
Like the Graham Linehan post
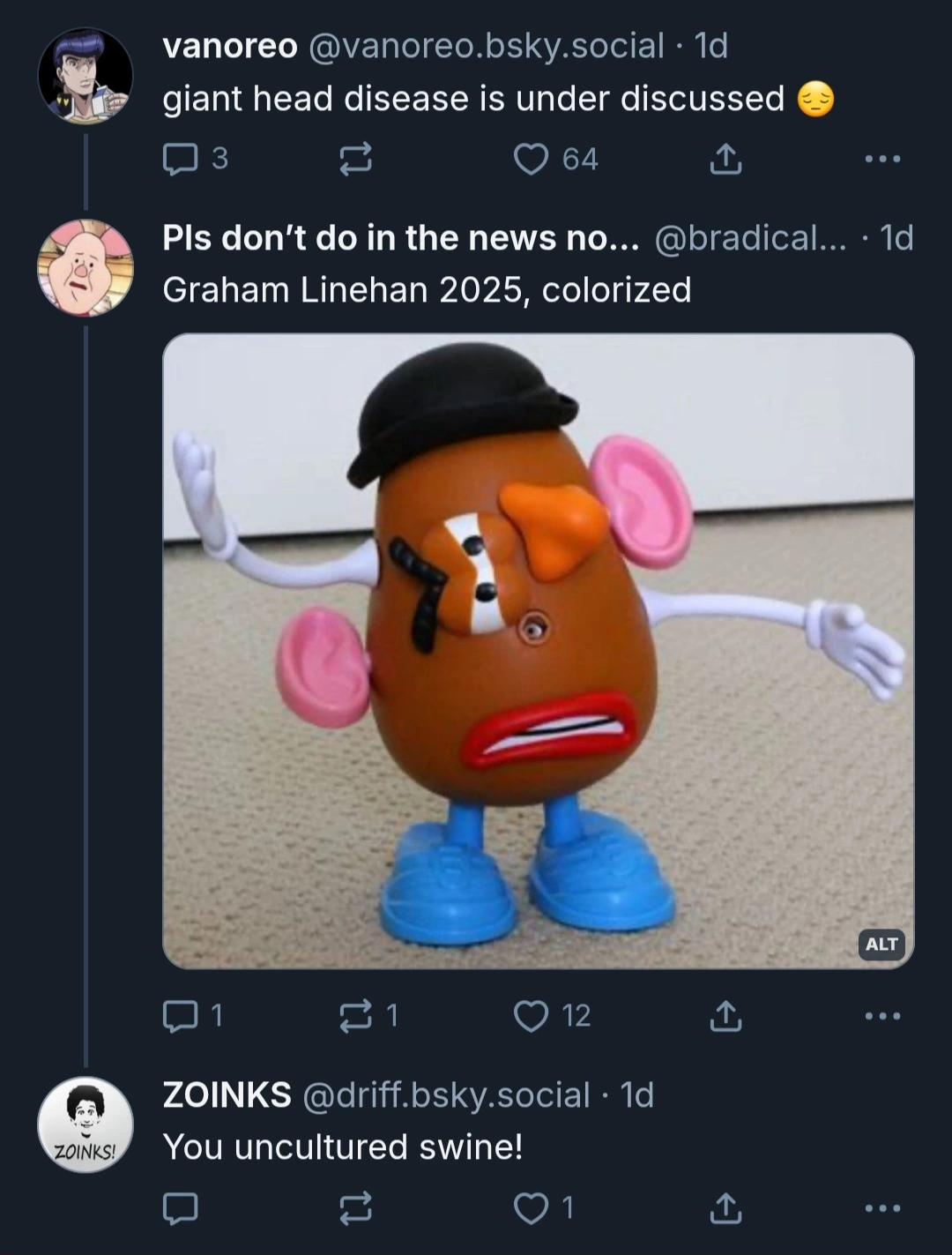pos(532,1016)
